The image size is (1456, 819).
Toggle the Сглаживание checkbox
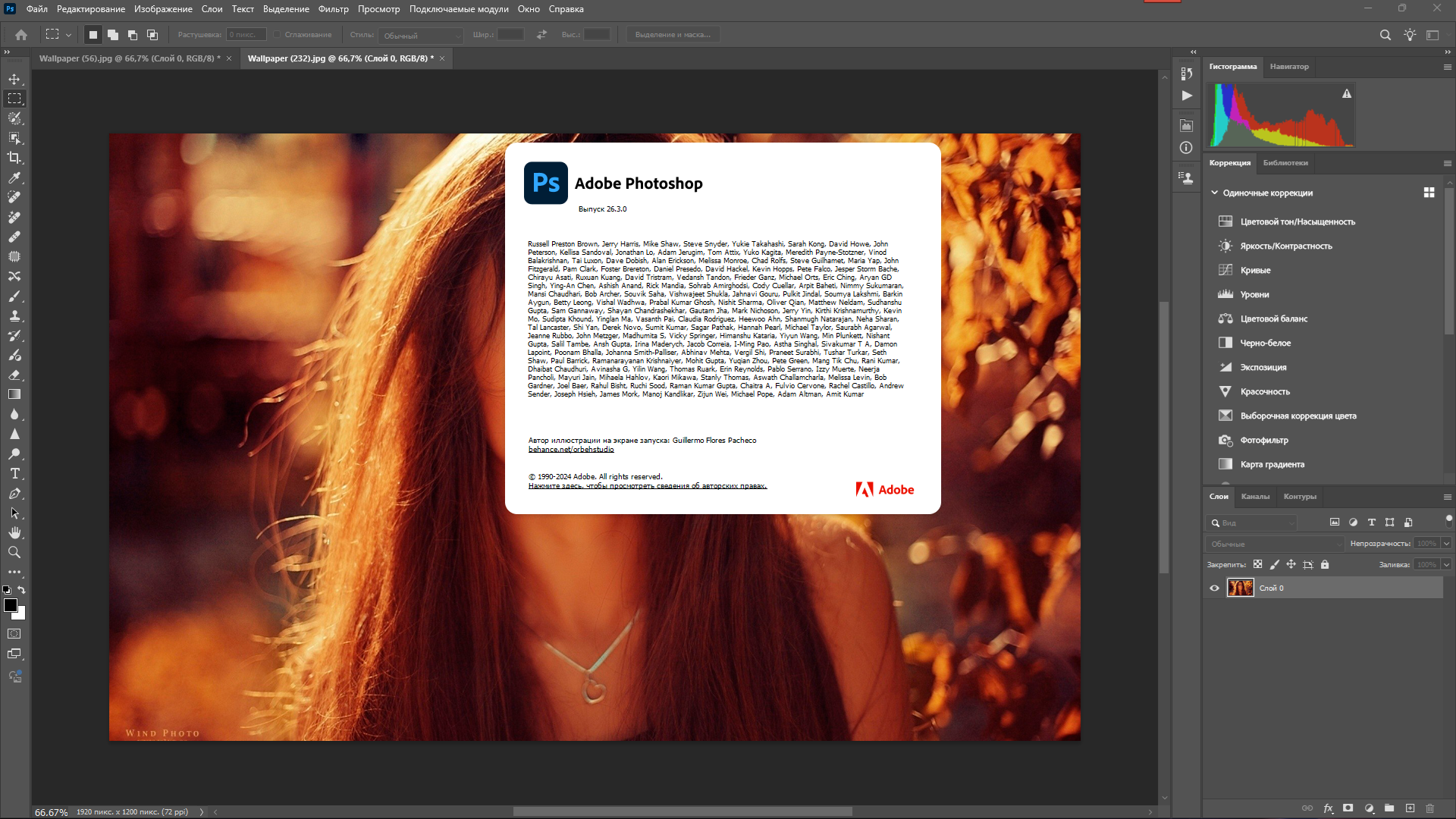(278, 35)
